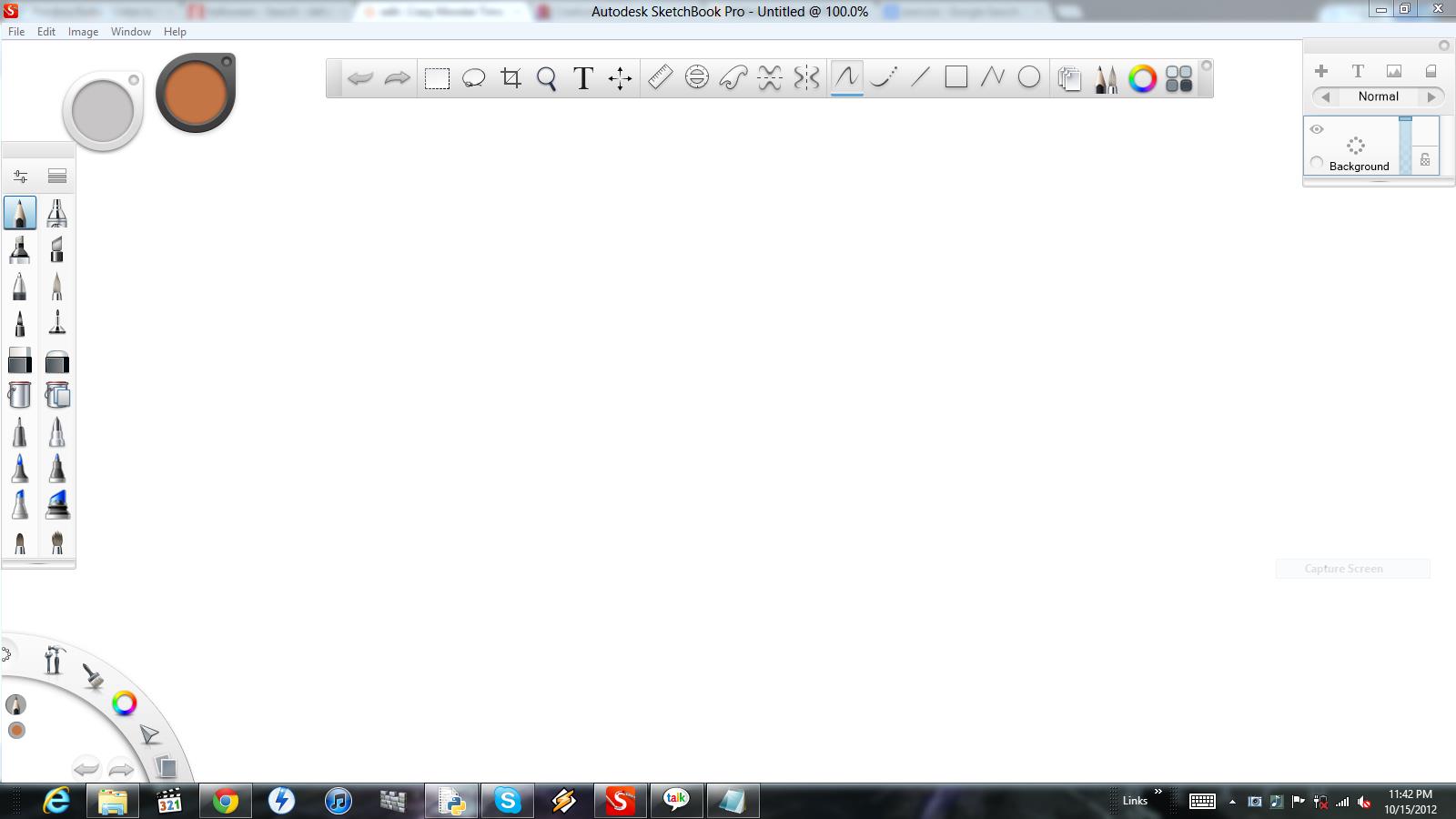This screenshot has width=1456, height=819.
Task: Adjust the Background layer opacity slider
Action: (1405, 145)
